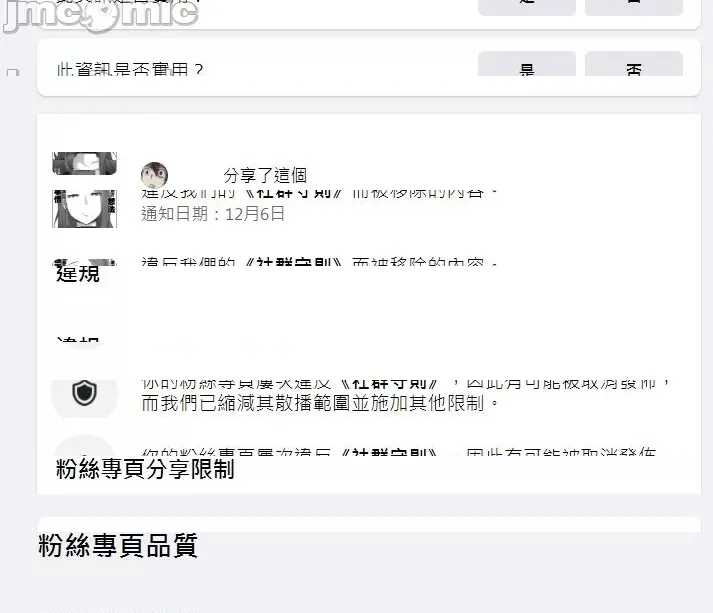
Task: Click the cropped thumbnail above the 違規 label
Action: coord(85,262)
